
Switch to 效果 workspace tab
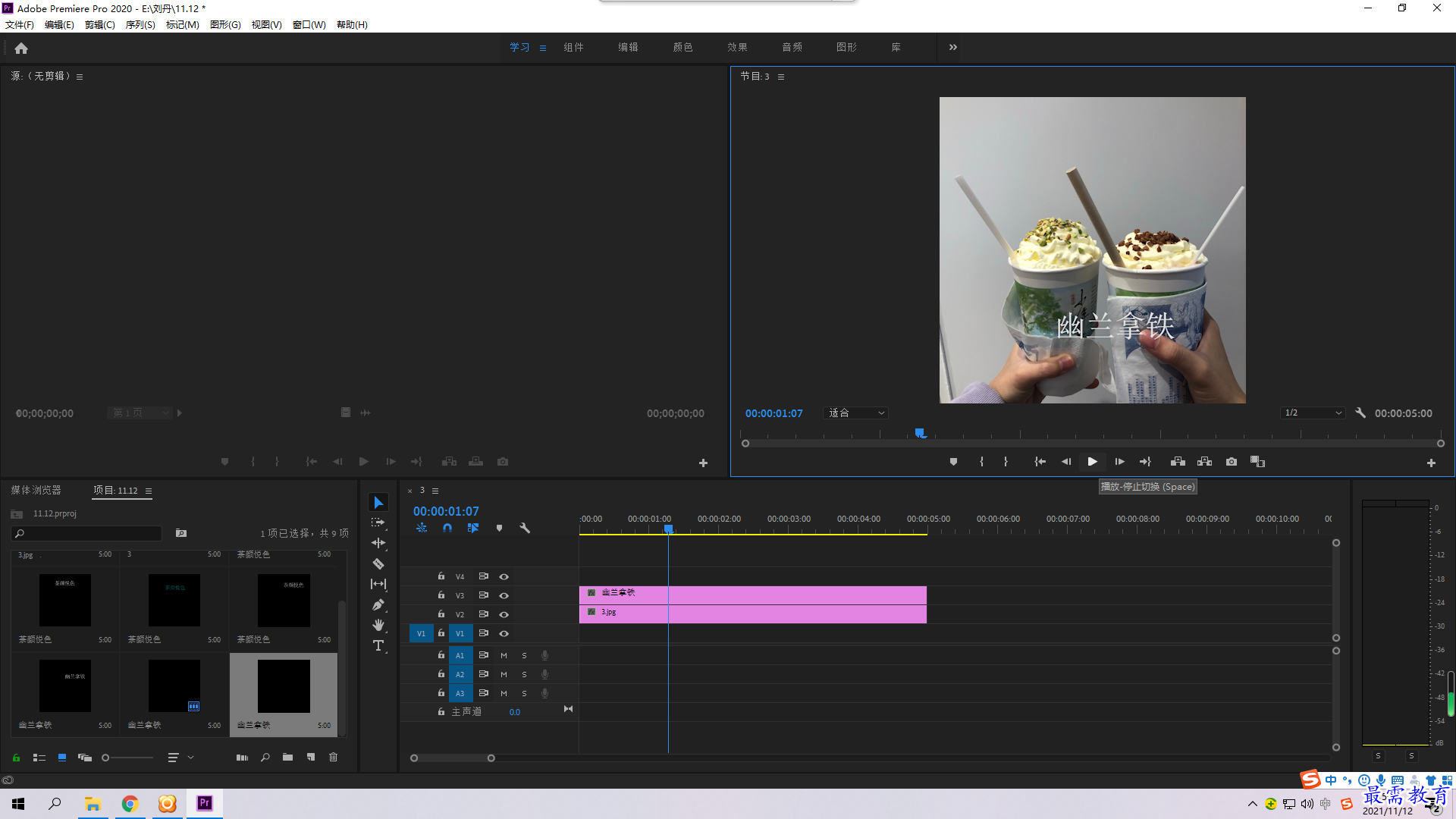click(737, 47)
